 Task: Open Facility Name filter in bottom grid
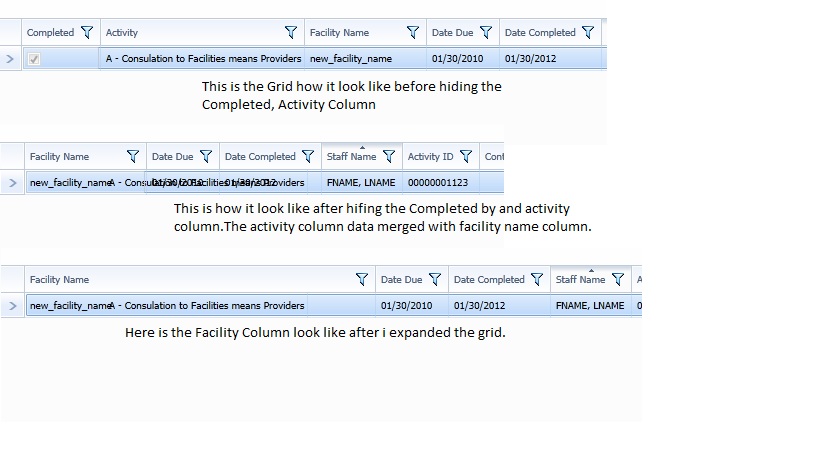point(363,280)
